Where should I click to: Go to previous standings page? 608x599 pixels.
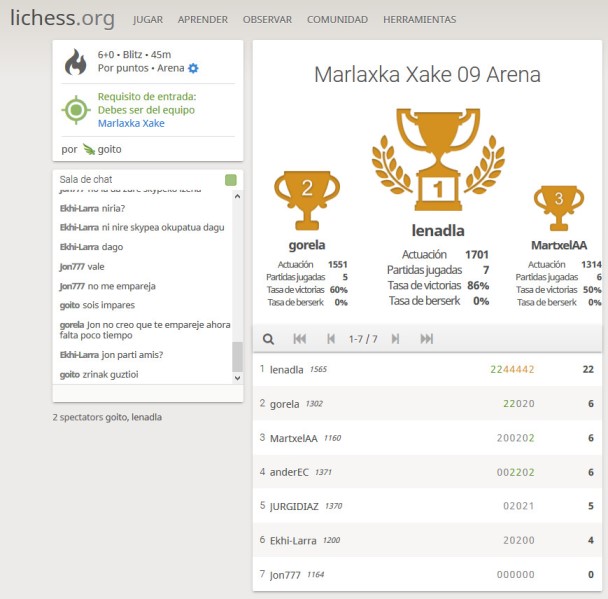coord(331,339)
